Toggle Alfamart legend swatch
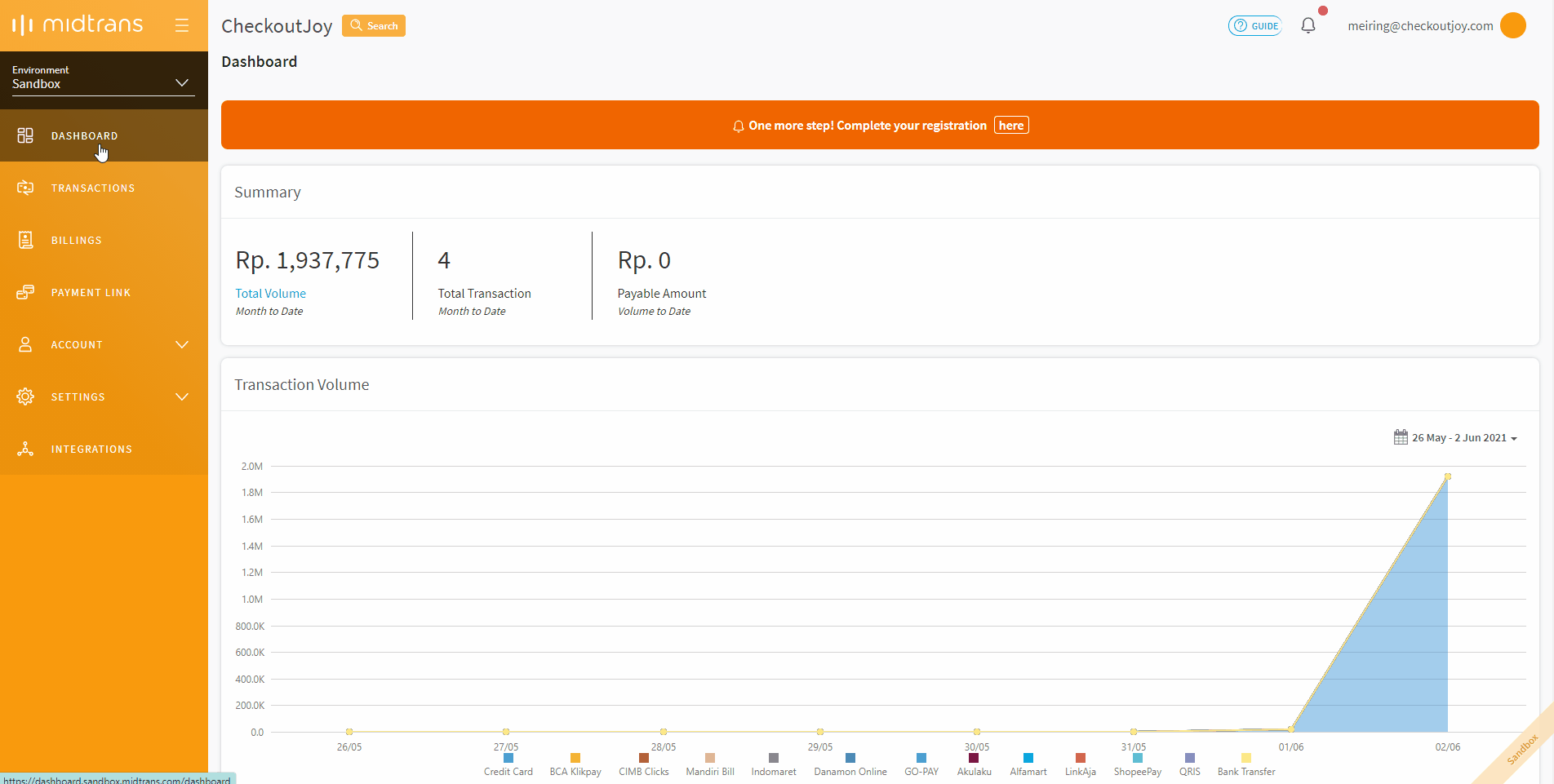The image size is (1554, 784). point(1028,758)
